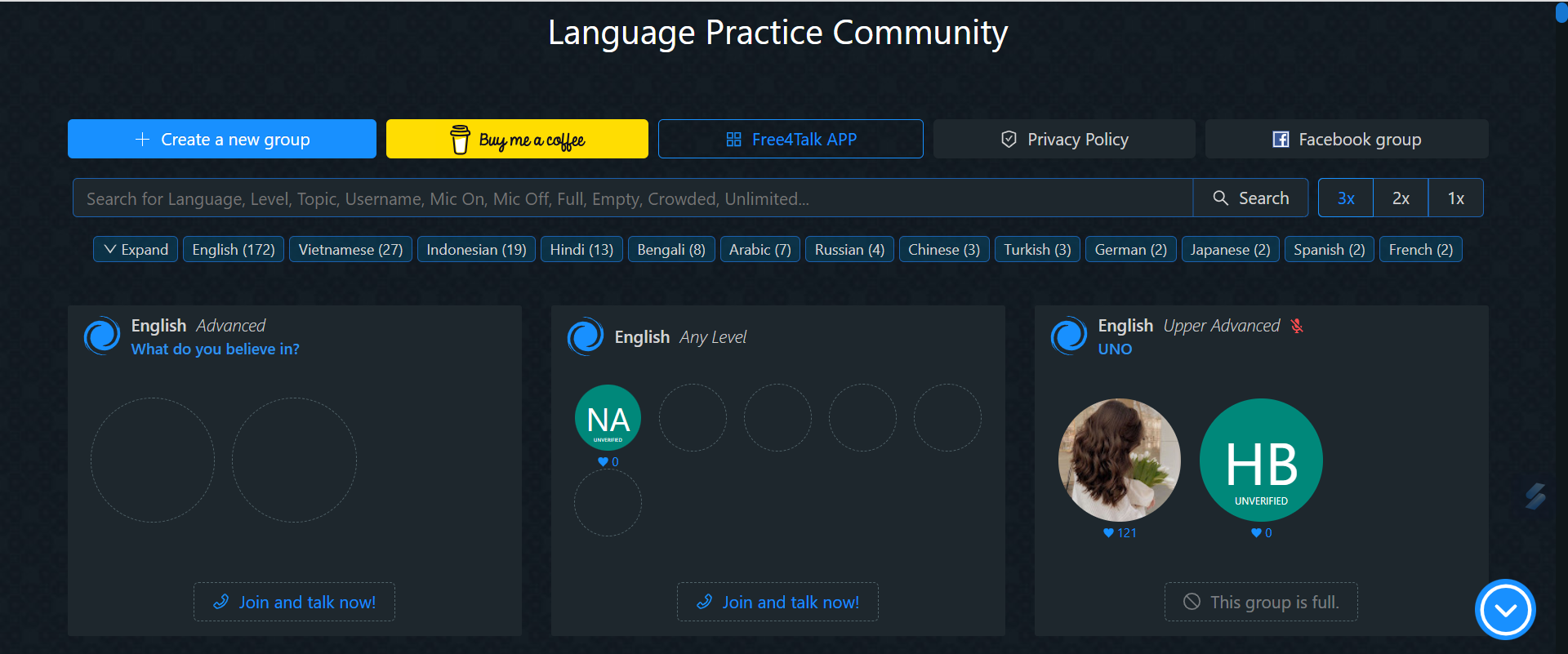Switch group layout to 3x columns
This screenshot has width=1568, height=654.
coord(1345,198)
